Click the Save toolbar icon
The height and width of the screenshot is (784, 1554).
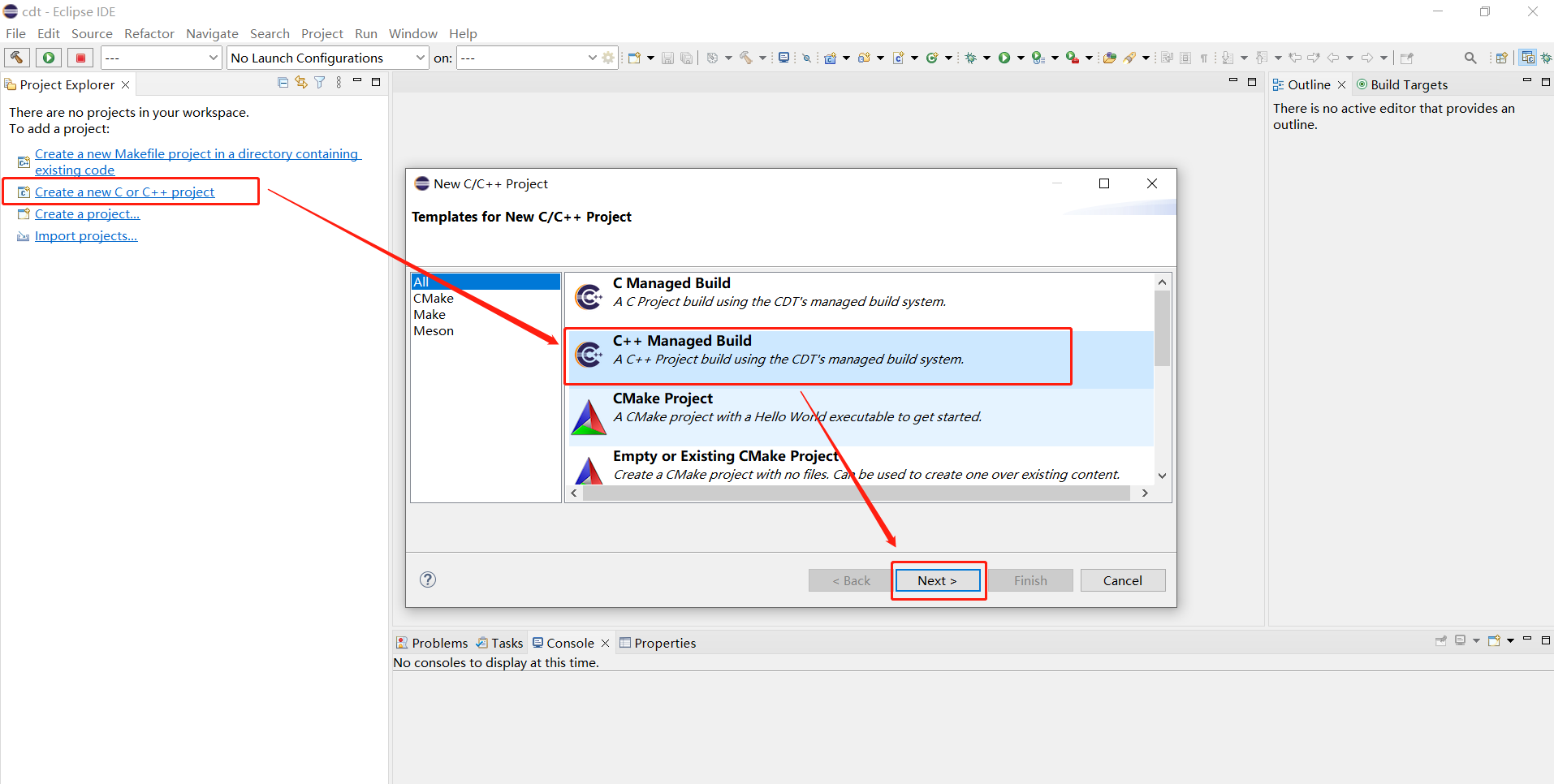(x=667, y=58)
